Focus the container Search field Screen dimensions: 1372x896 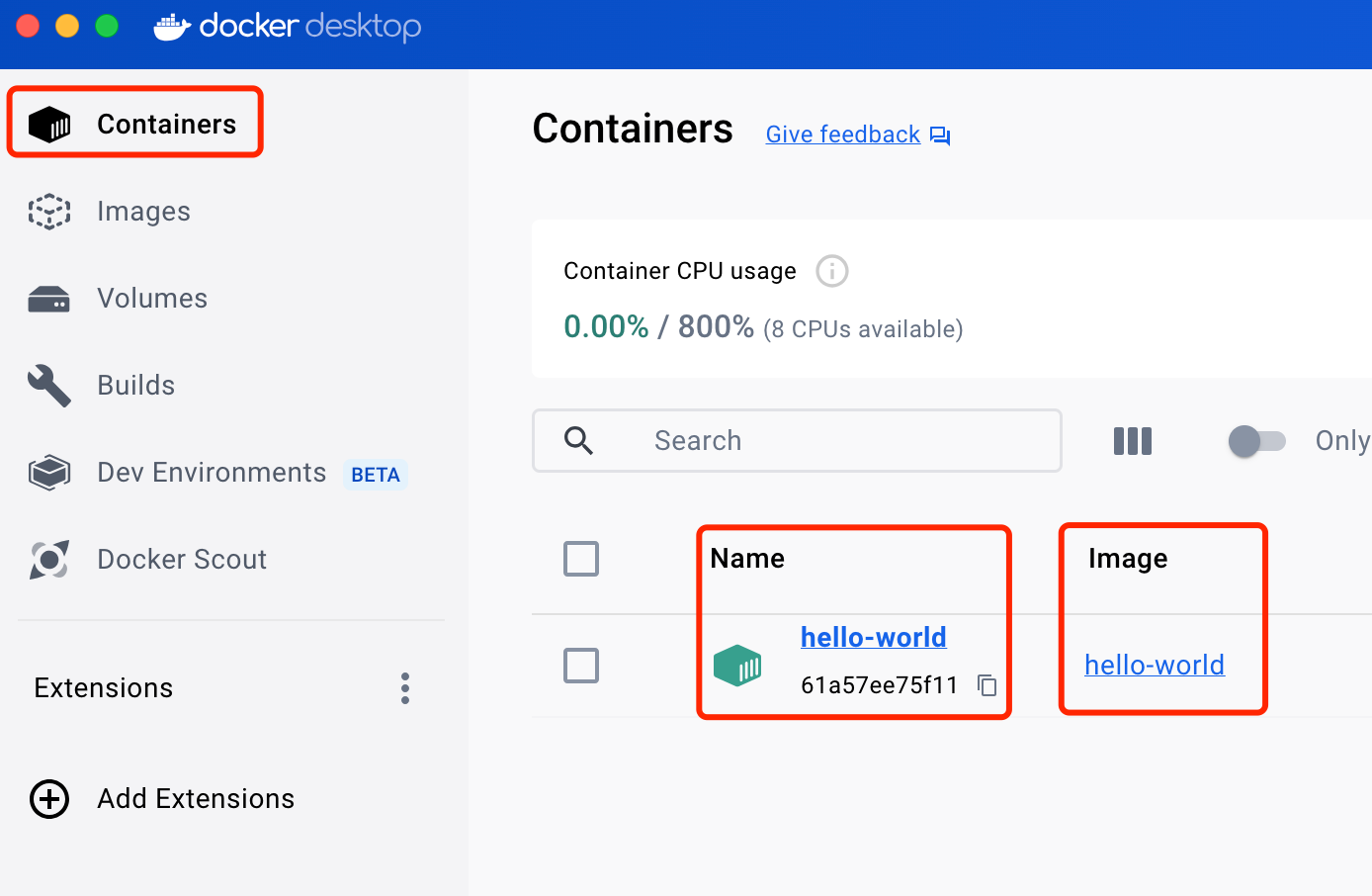tap(797, 441)
